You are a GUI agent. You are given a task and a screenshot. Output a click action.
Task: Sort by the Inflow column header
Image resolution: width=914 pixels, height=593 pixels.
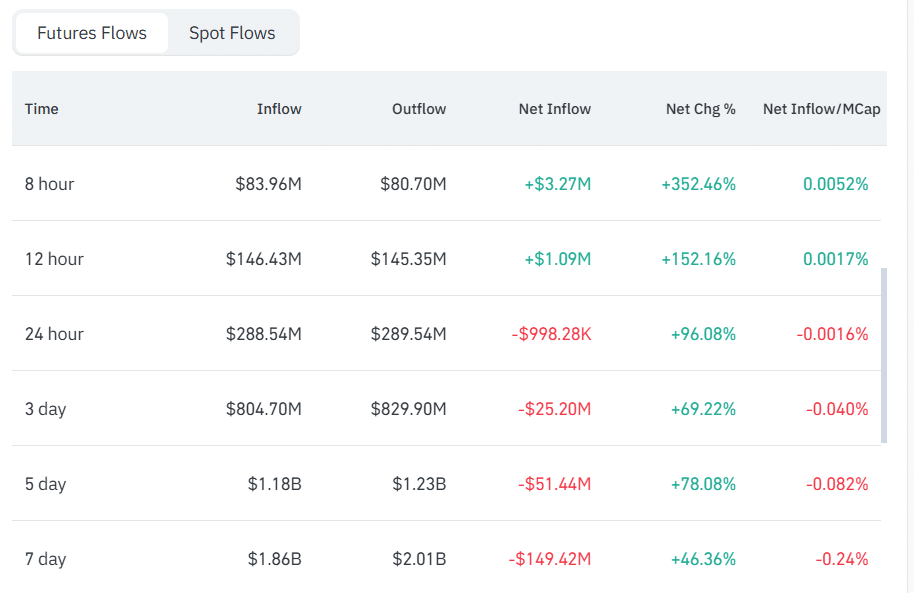pos(279,109)
